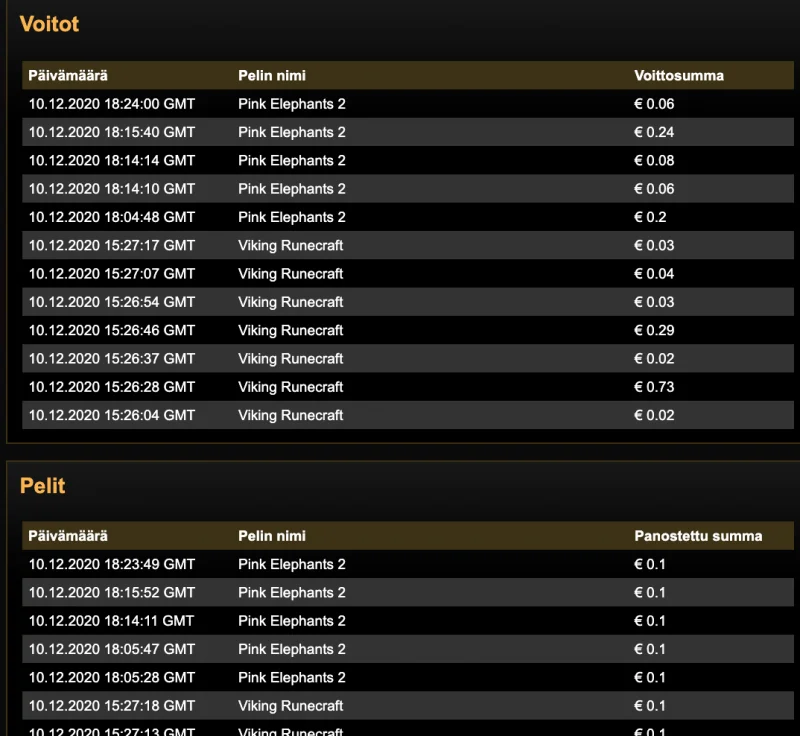Click Viking Runecraft in 15:26:04 row

291,415
